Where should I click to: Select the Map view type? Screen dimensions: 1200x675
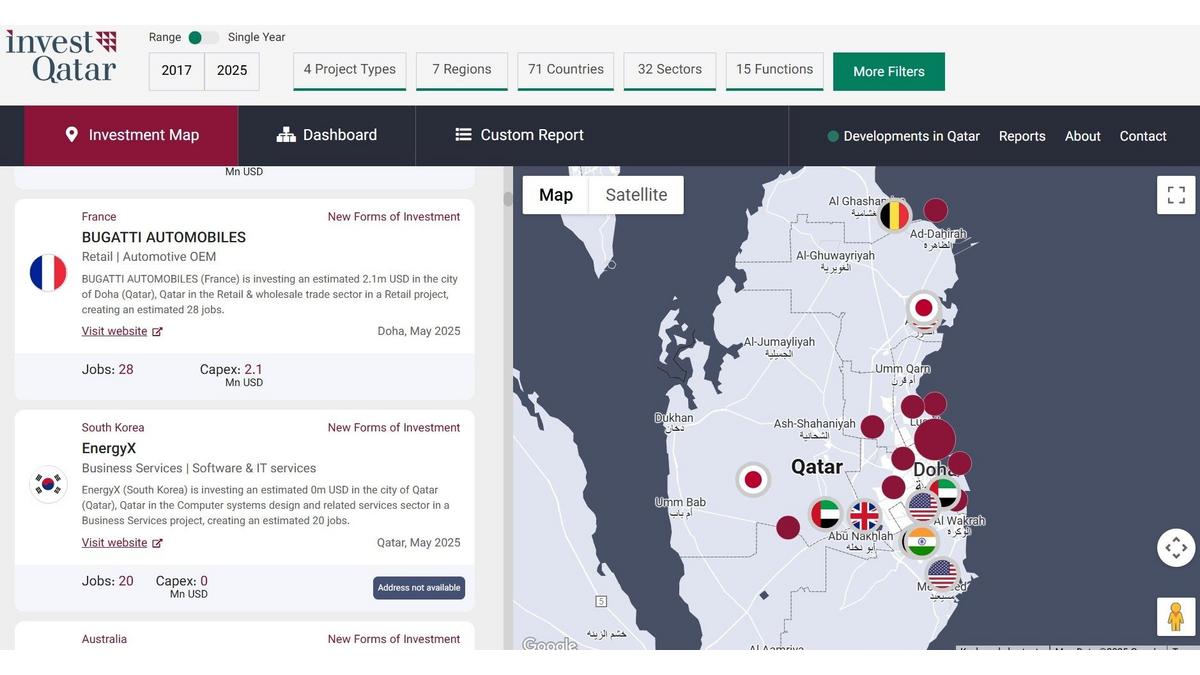(x=556, y=195)
